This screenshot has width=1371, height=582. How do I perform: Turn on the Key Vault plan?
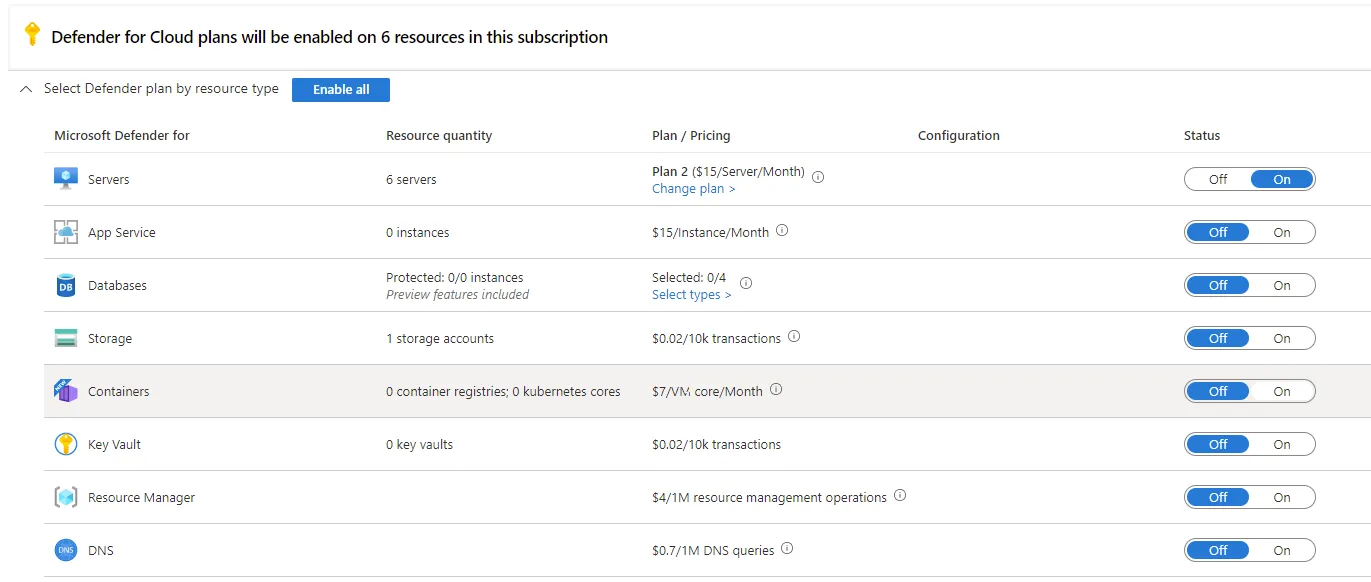(x=1282, y=444)
